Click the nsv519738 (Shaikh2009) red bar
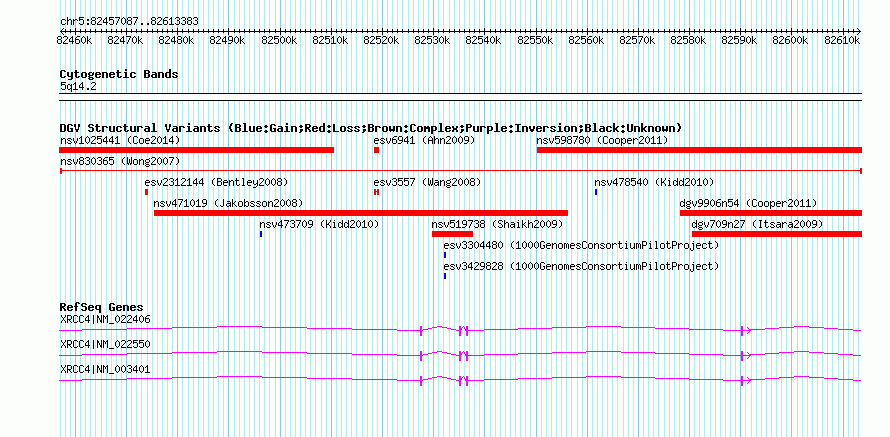 [x=452, y=234]
